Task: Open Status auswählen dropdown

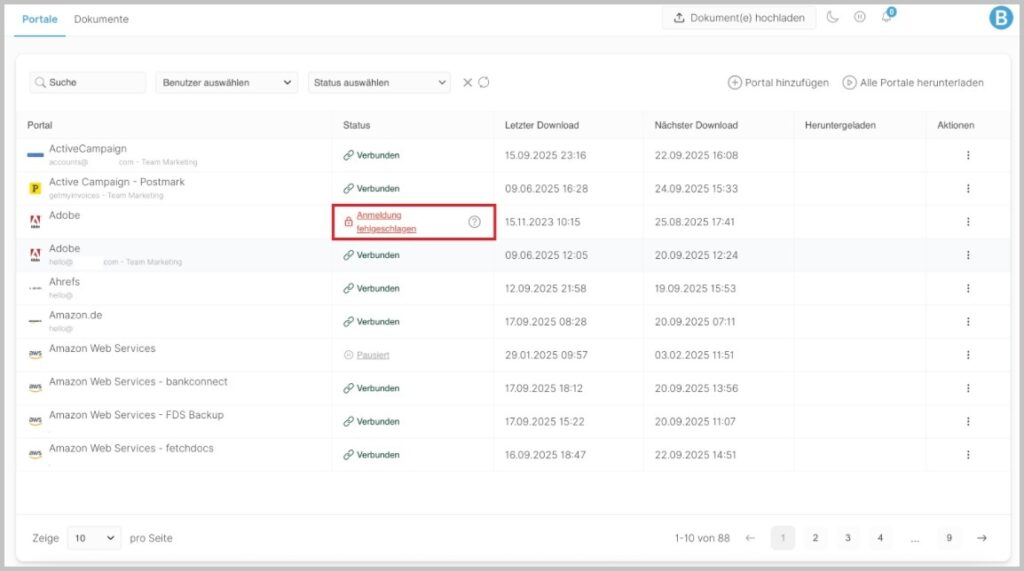Action: click(x=379, y=82)
